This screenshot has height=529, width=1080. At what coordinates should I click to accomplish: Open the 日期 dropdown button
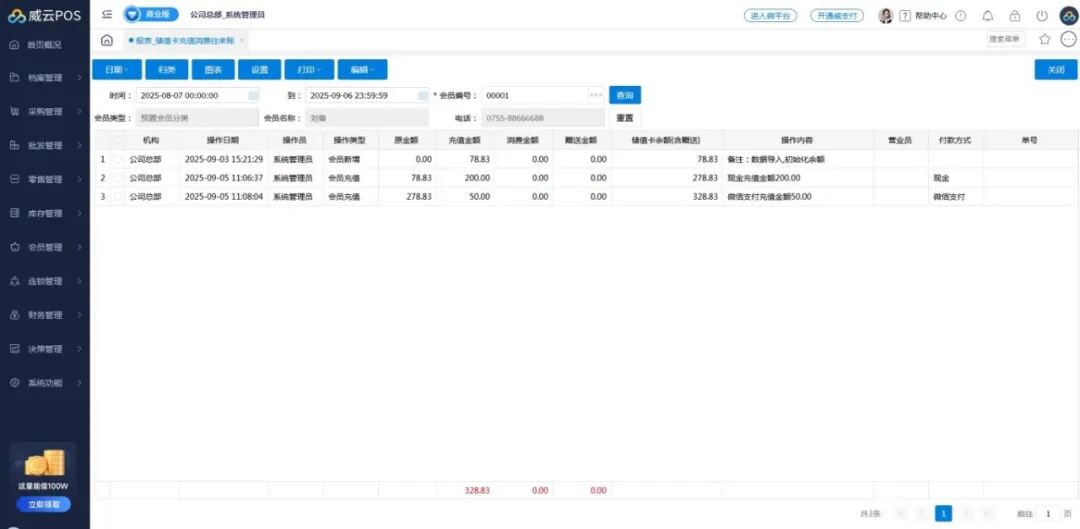(117, 70)
